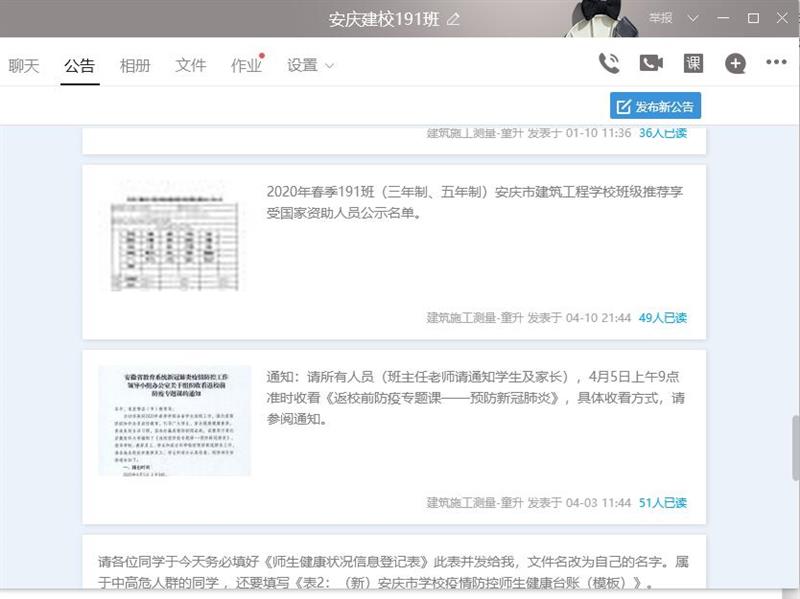Open the 作业 tab
Screen dimensions: 800x599
246,66
